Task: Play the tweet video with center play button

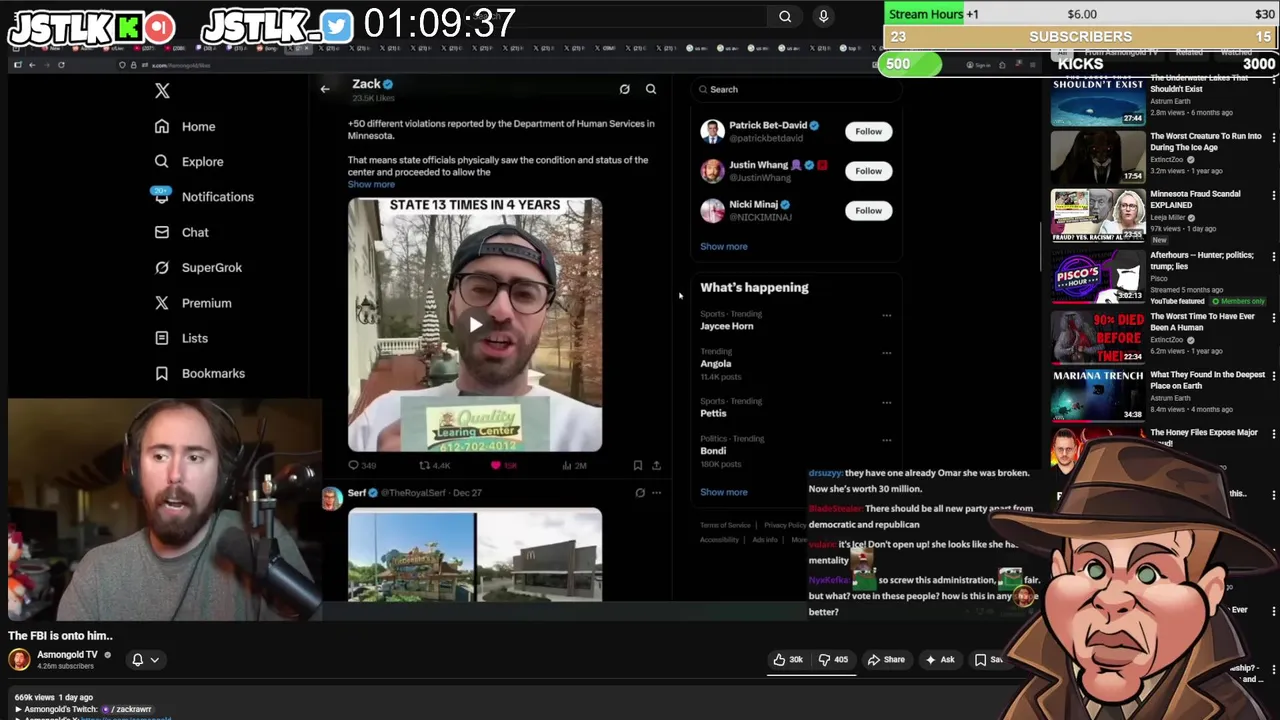Action: 475,324
